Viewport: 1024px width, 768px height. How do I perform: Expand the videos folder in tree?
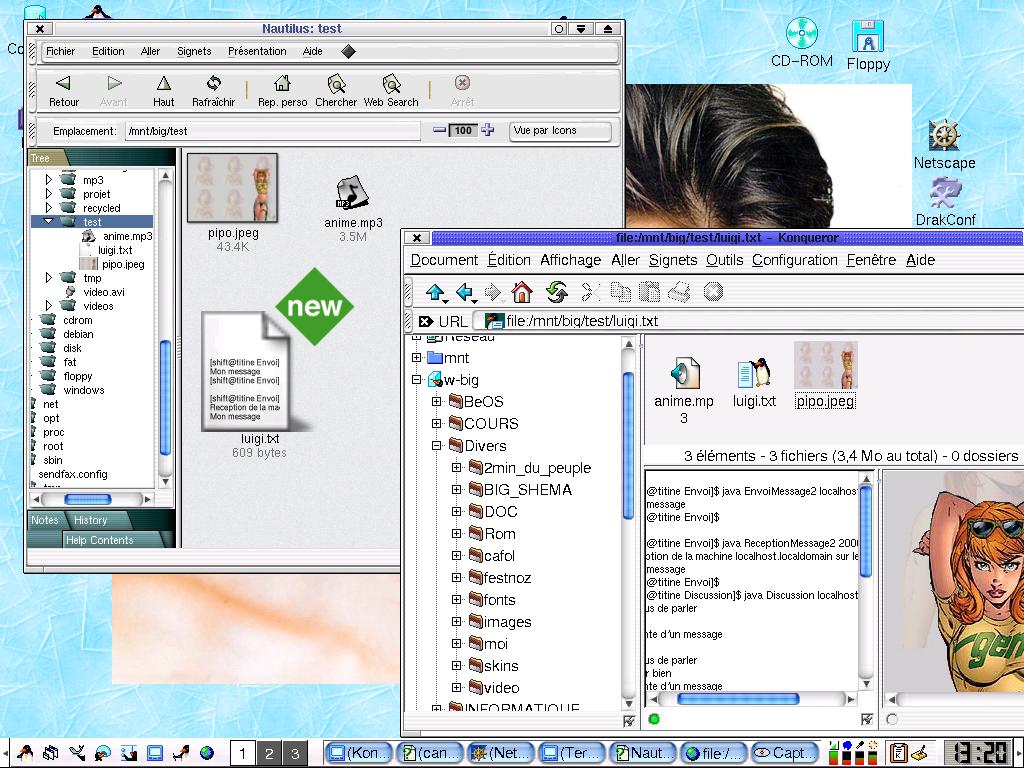point(49,306)
